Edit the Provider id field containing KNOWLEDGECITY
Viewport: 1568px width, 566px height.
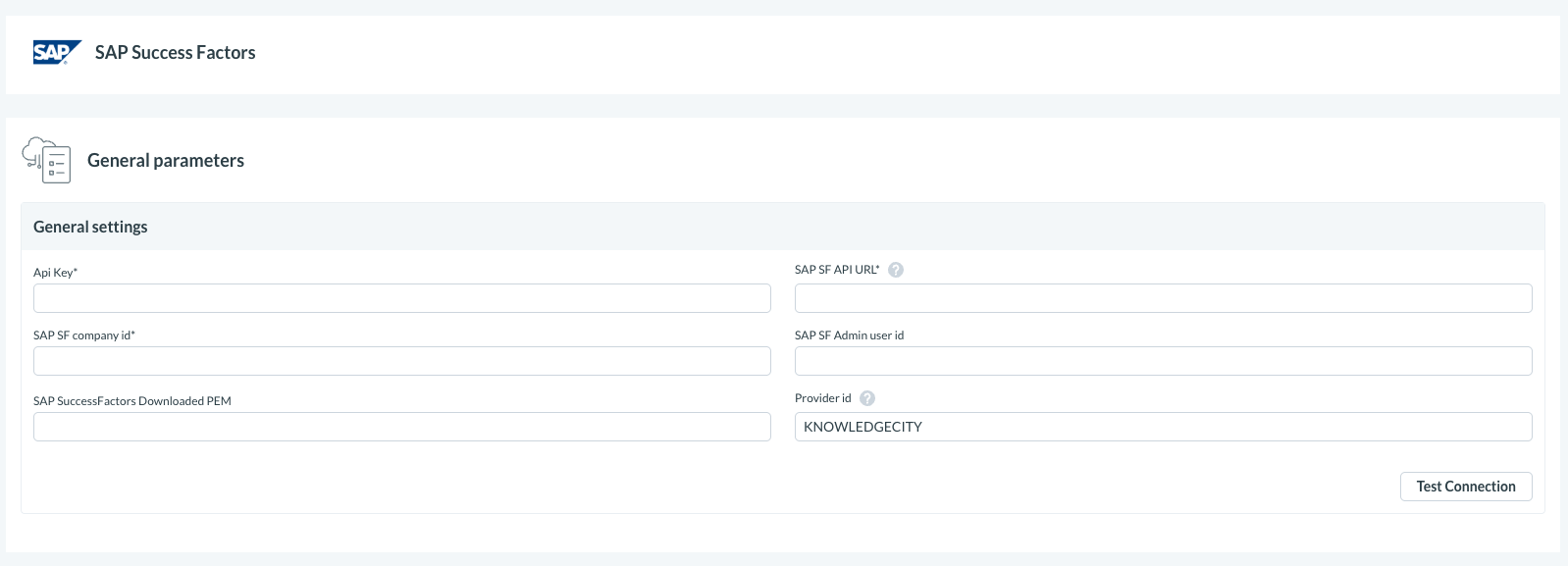coord(1164,427)
